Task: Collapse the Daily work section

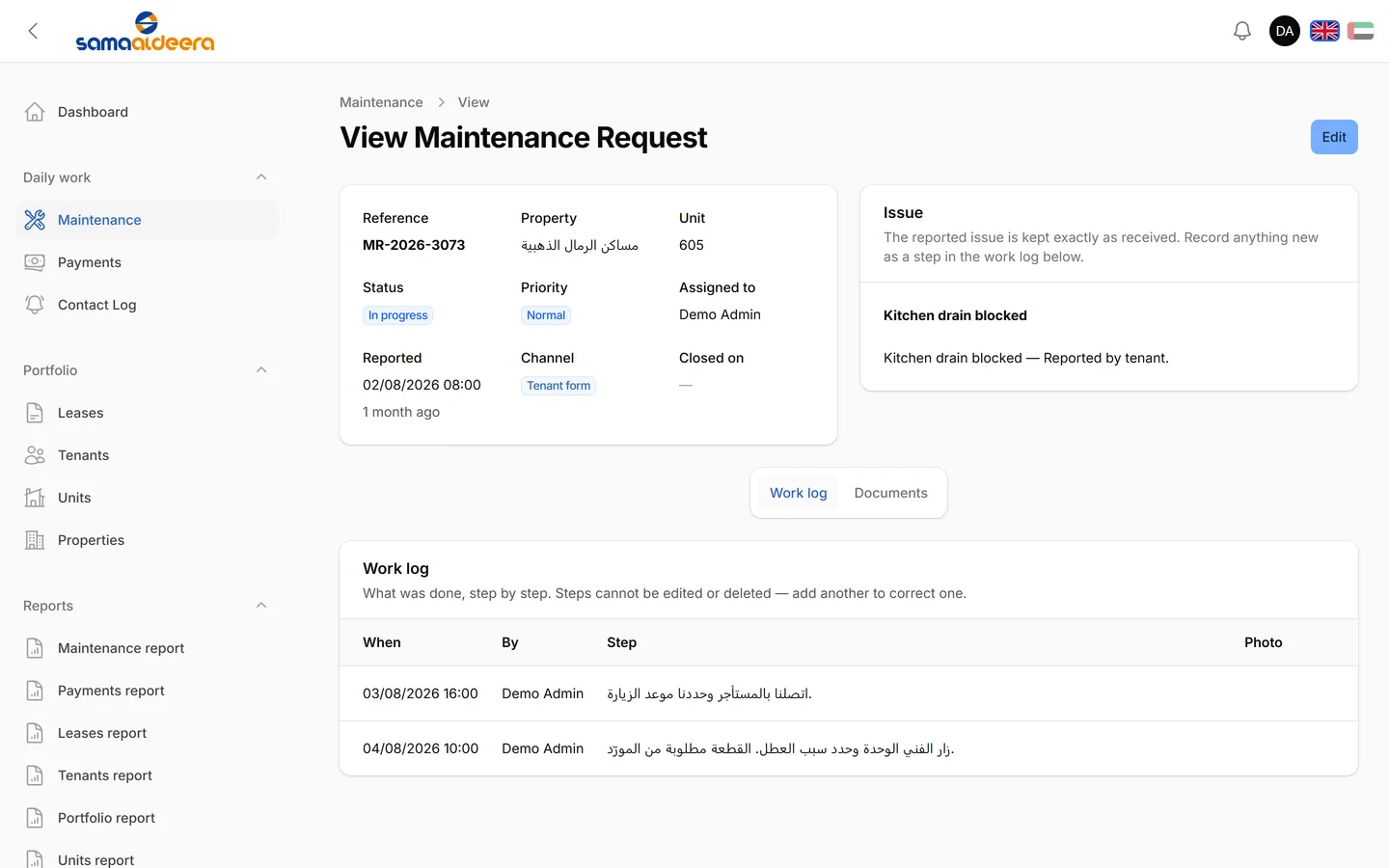Action: click(x=261, y=177)
